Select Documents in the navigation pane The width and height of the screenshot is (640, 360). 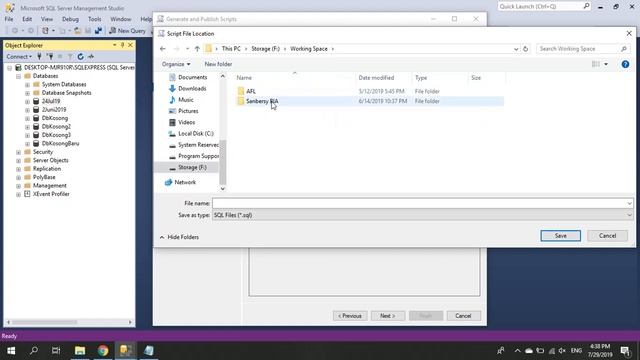(192, 78)
